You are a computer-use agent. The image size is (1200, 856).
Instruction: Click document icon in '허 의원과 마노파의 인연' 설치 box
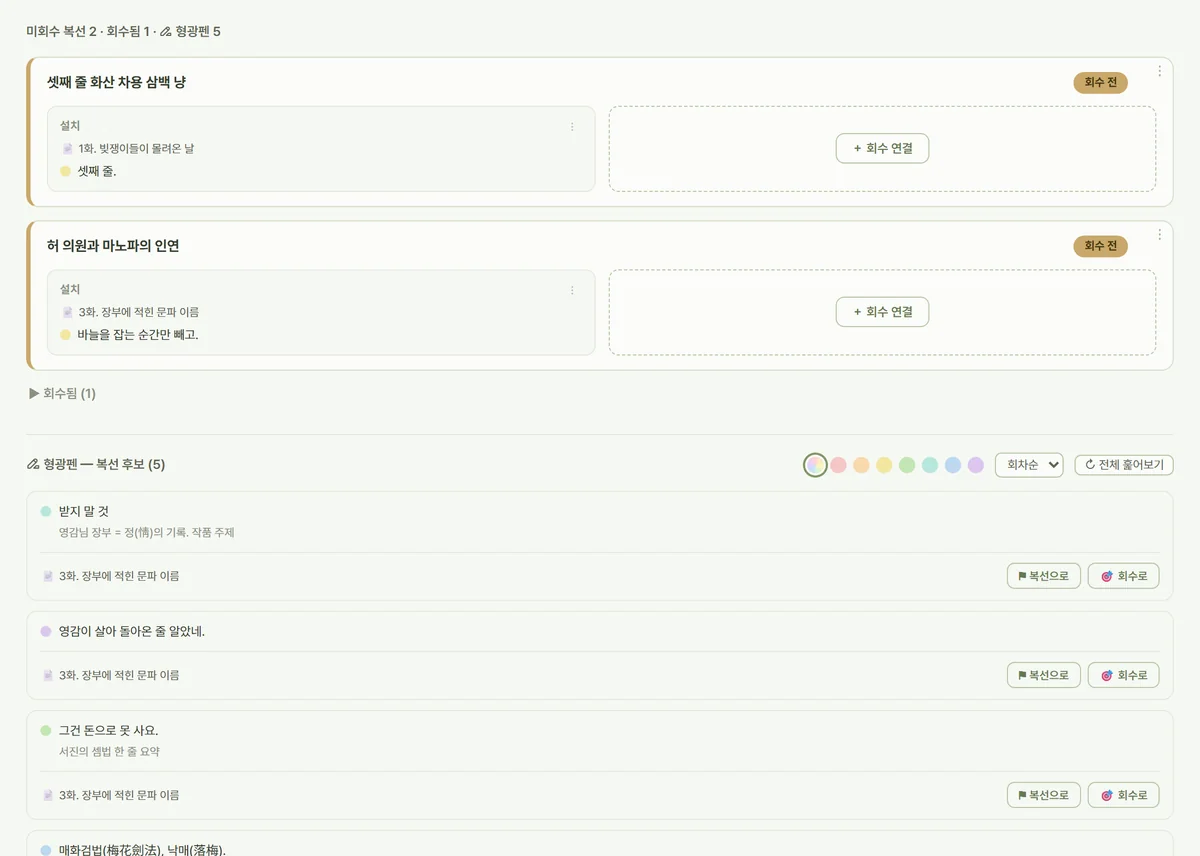click(x=67, y=313)
